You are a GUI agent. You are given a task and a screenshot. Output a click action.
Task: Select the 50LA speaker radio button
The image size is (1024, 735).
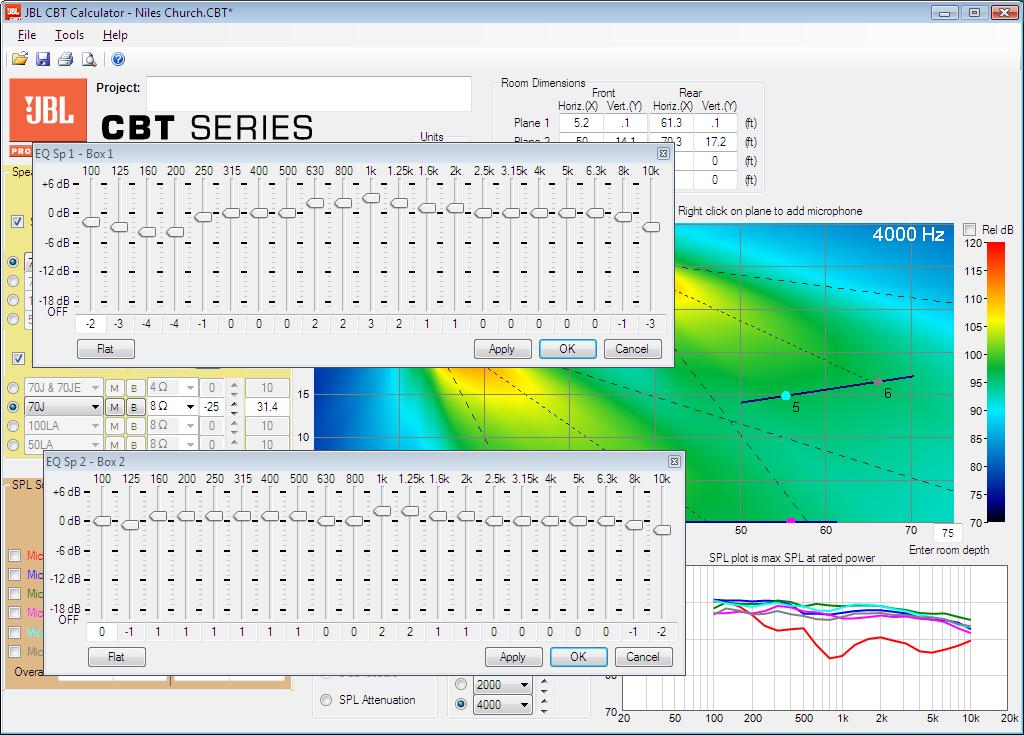13,444
